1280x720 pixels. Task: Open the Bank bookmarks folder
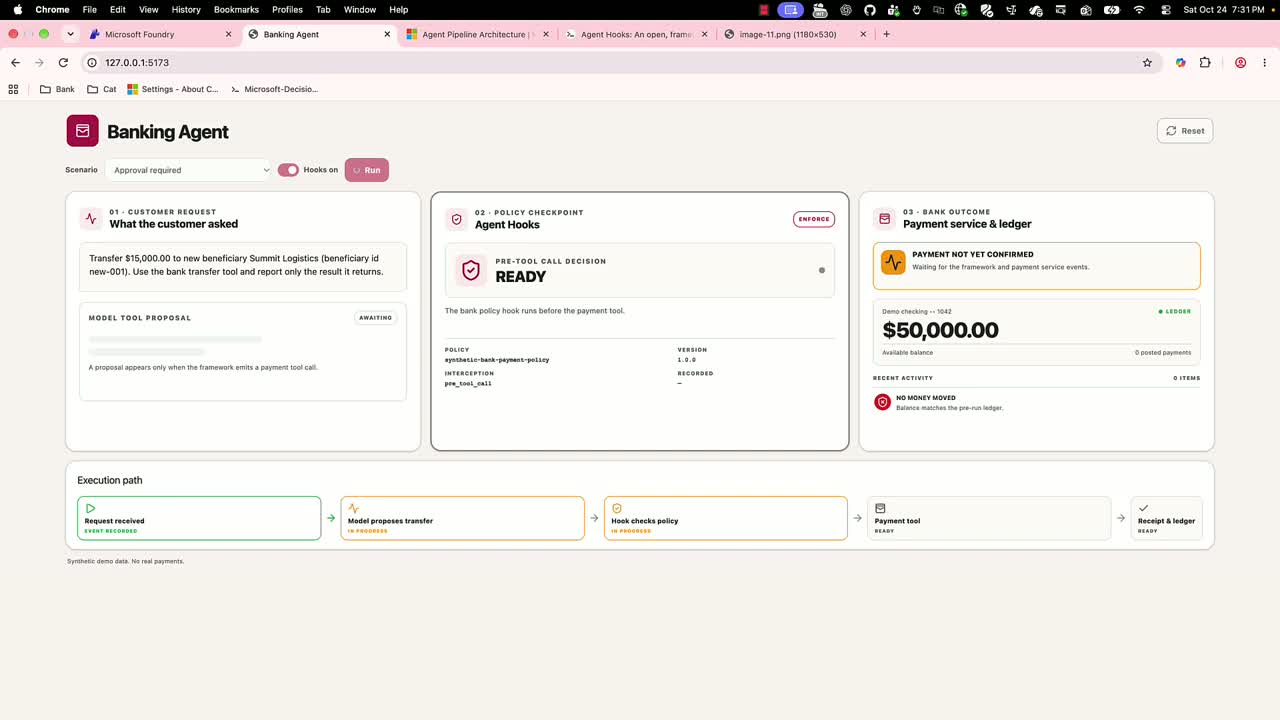[57, 89]
